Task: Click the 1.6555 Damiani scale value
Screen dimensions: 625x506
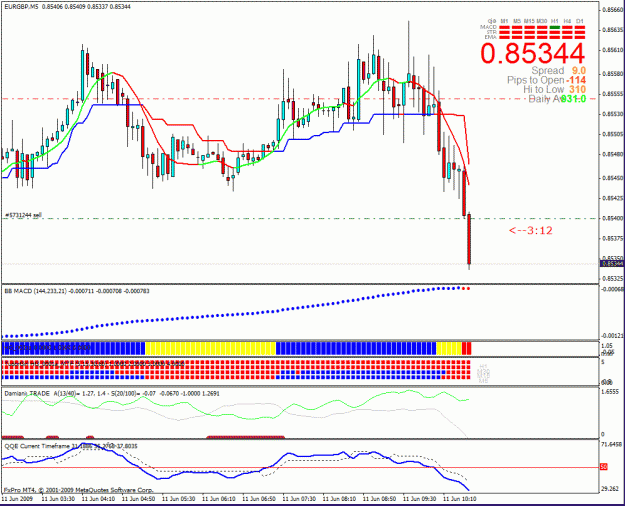Action: pos(610,392)
